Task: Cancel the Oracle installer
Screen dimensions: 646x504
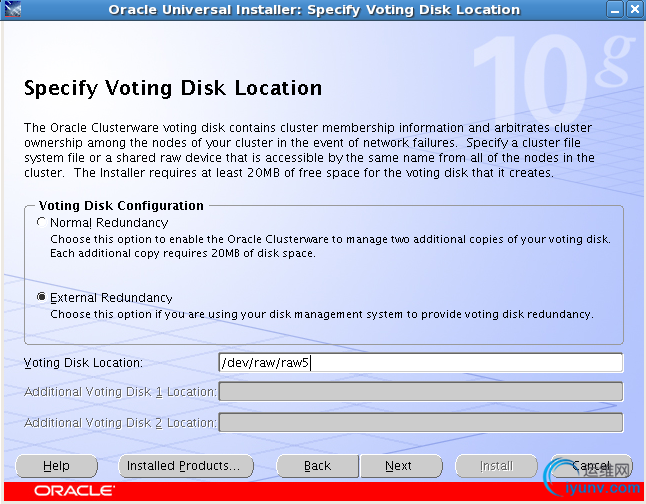Action: [x=591, y=466]
